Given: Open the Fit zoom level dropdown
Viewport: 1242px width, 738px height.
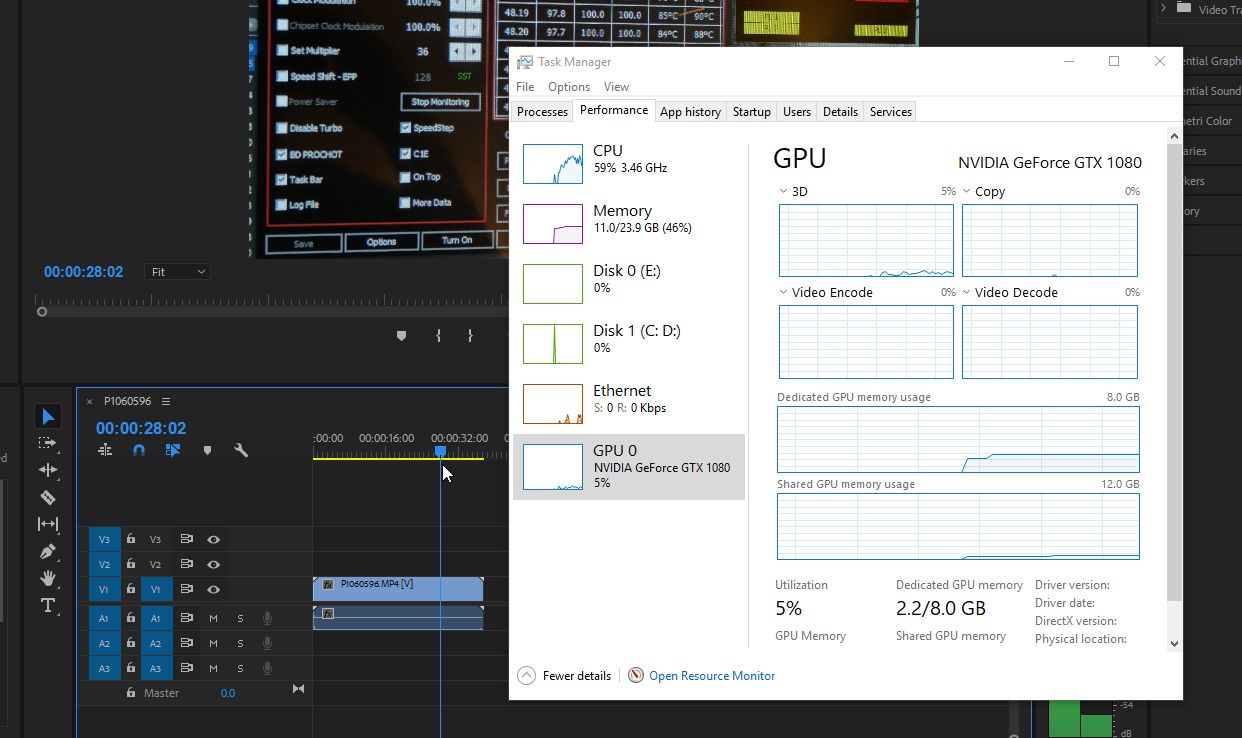Looking at the screenshot, I should (178, 272).
